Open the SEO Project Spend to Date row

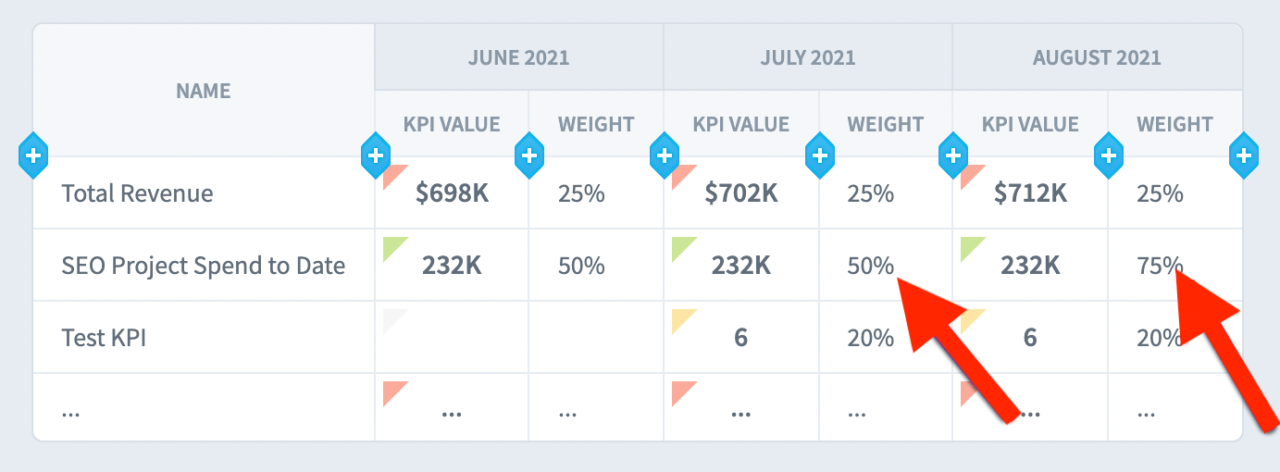tap(203, 265)
